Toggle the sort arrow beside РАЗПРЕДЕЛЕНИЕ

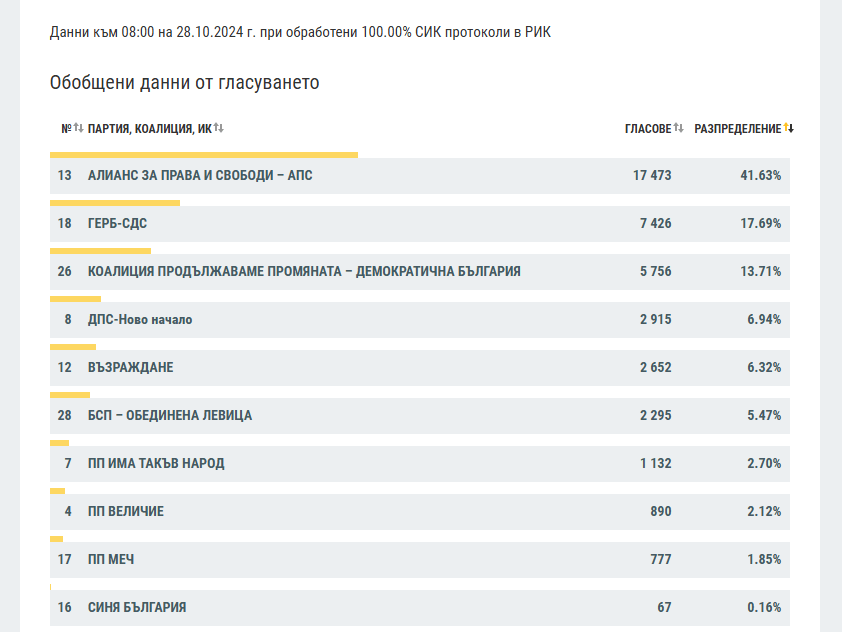coord(788,128)
